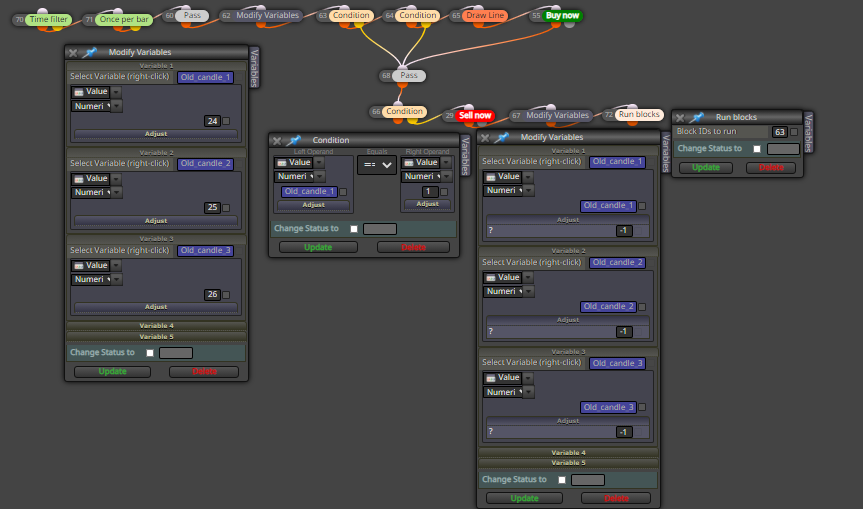
Task: Open Variables side tab of Run blocks panel
Action: [x=808, y=133]
